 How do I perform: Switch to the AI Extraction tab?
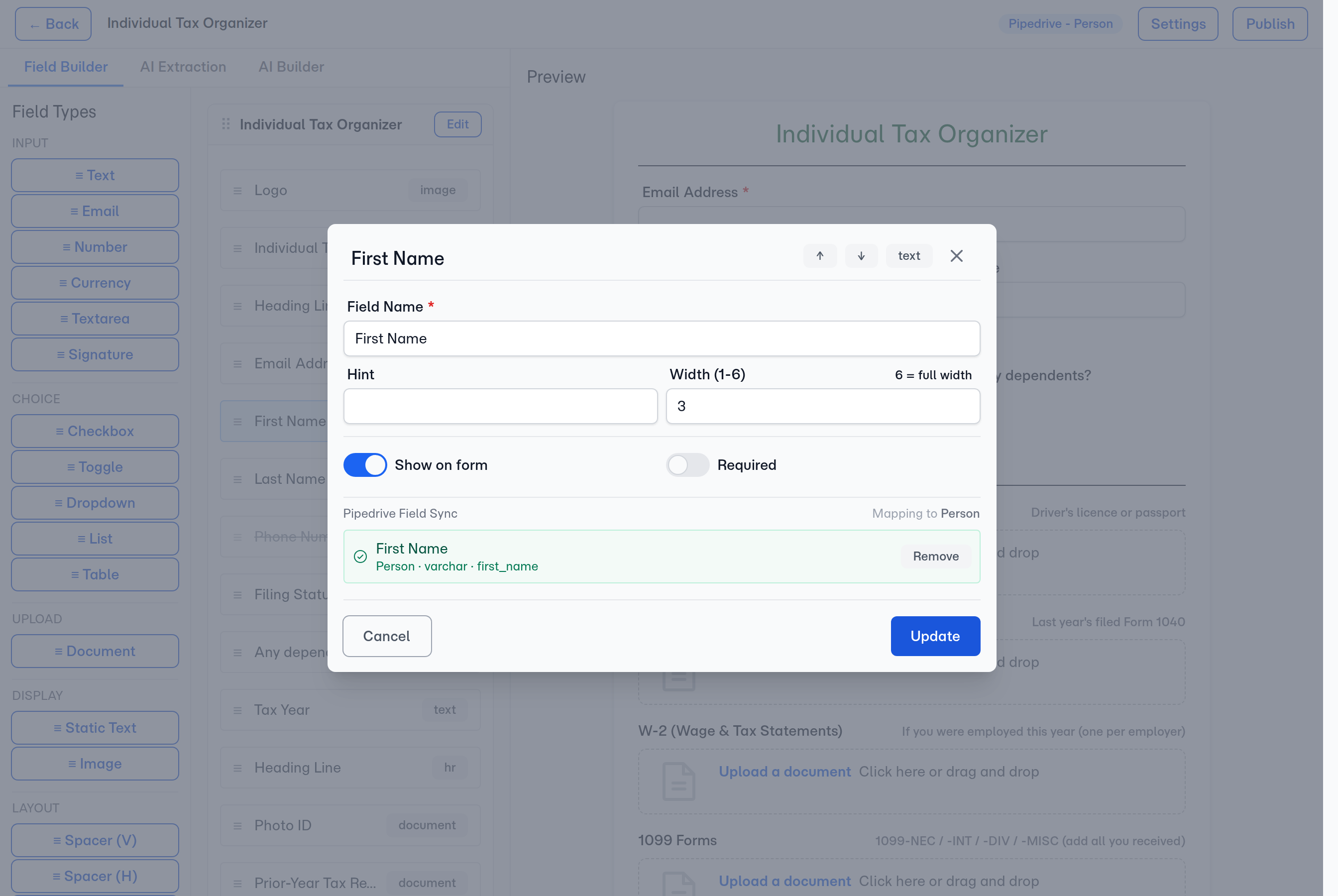[183, 67]
